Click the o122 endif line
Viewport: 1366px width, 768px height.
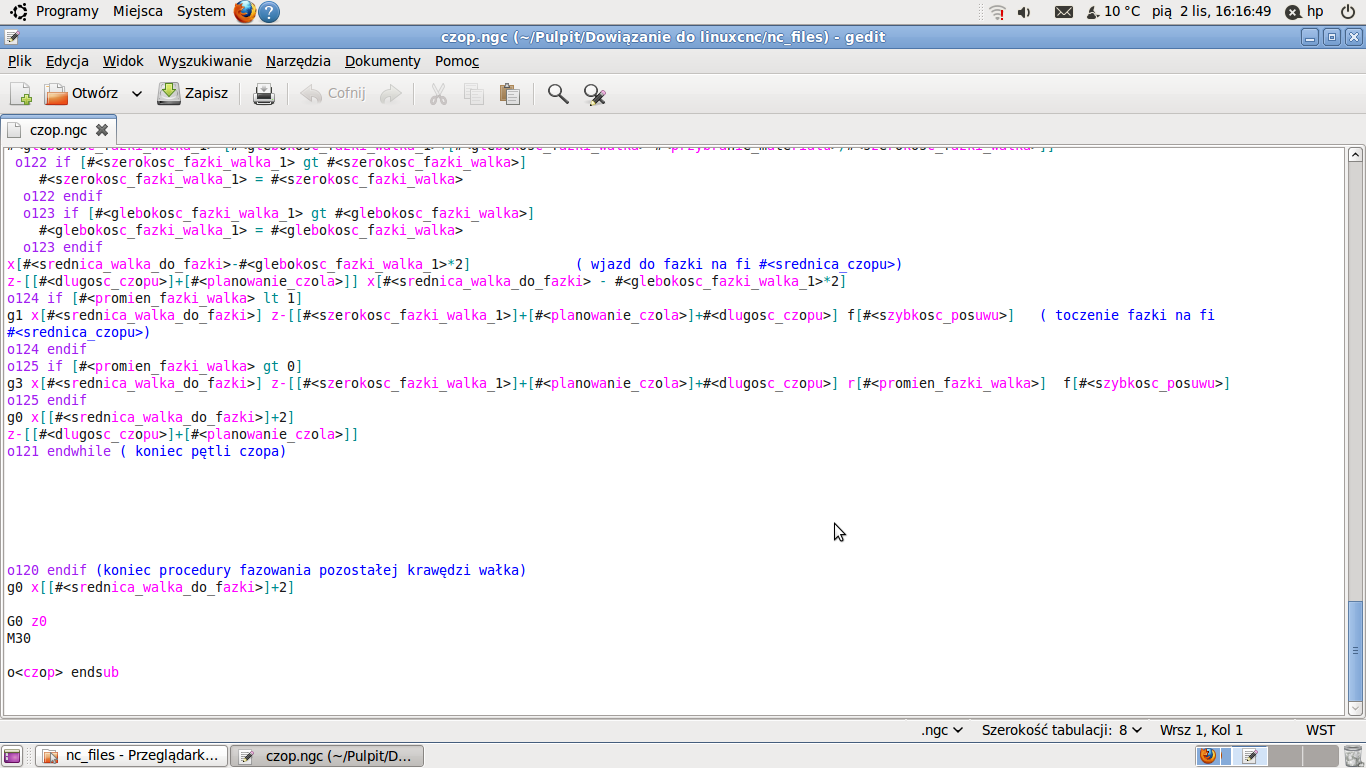(63, 196)
